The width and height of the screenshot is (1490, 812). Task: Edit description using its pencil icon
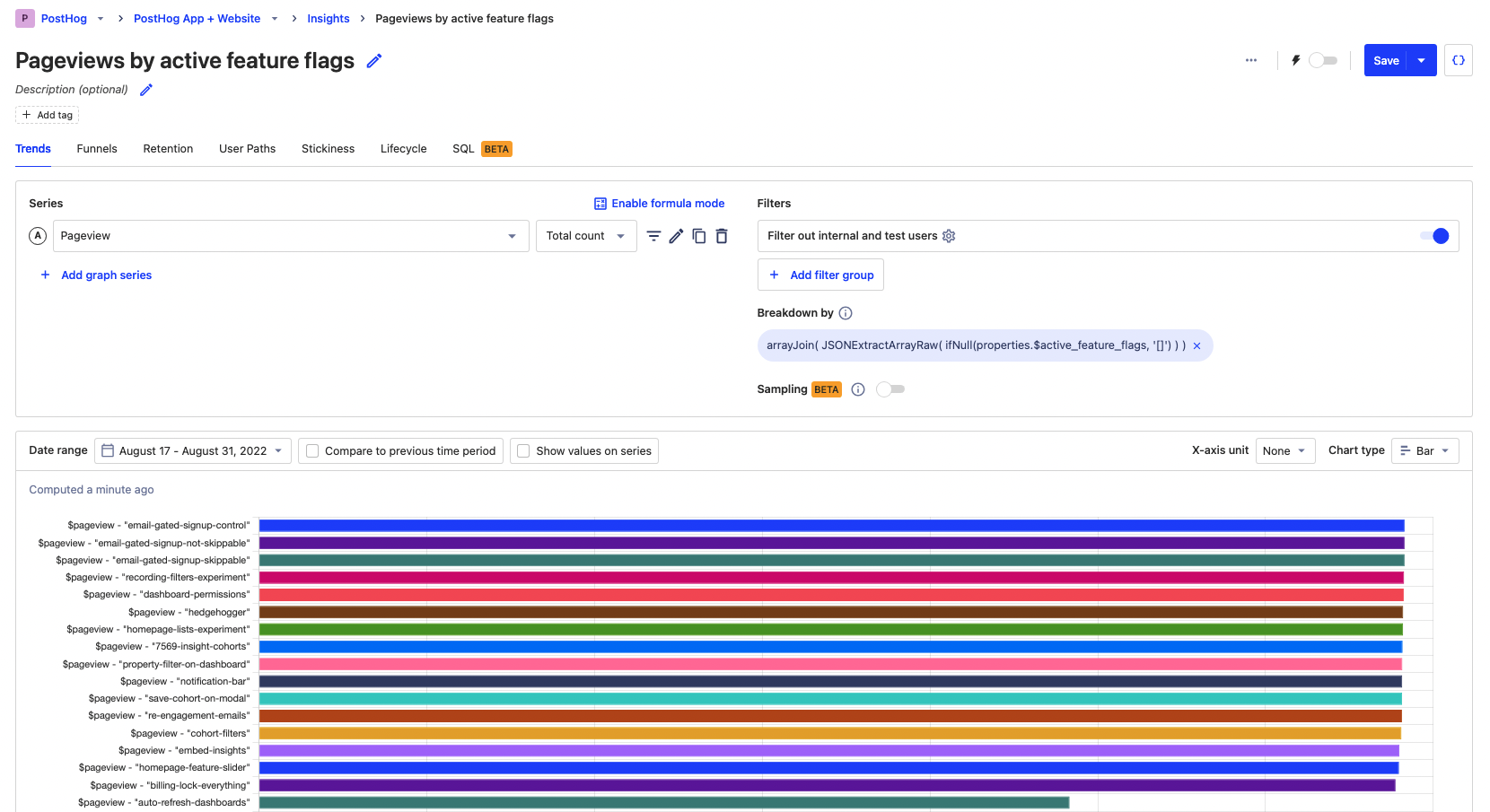coord(146,90)
